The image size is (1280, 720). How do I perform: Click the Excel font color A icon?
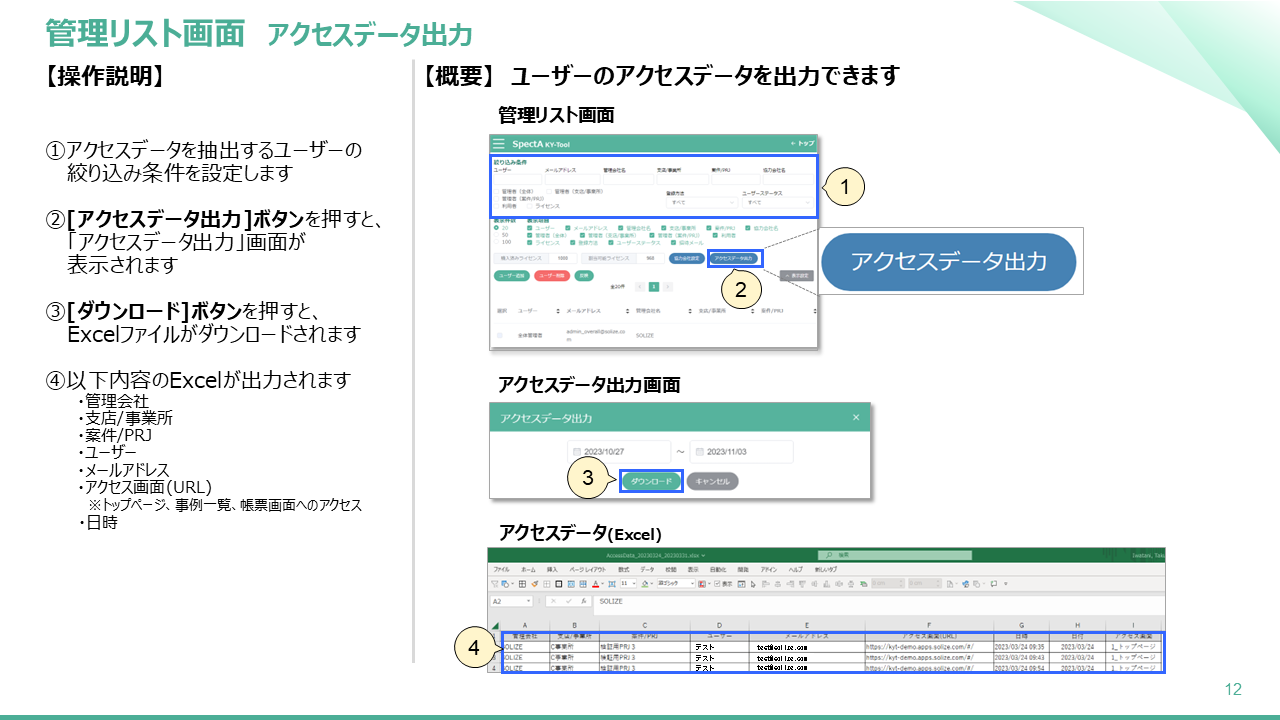[x=596, y=583]
